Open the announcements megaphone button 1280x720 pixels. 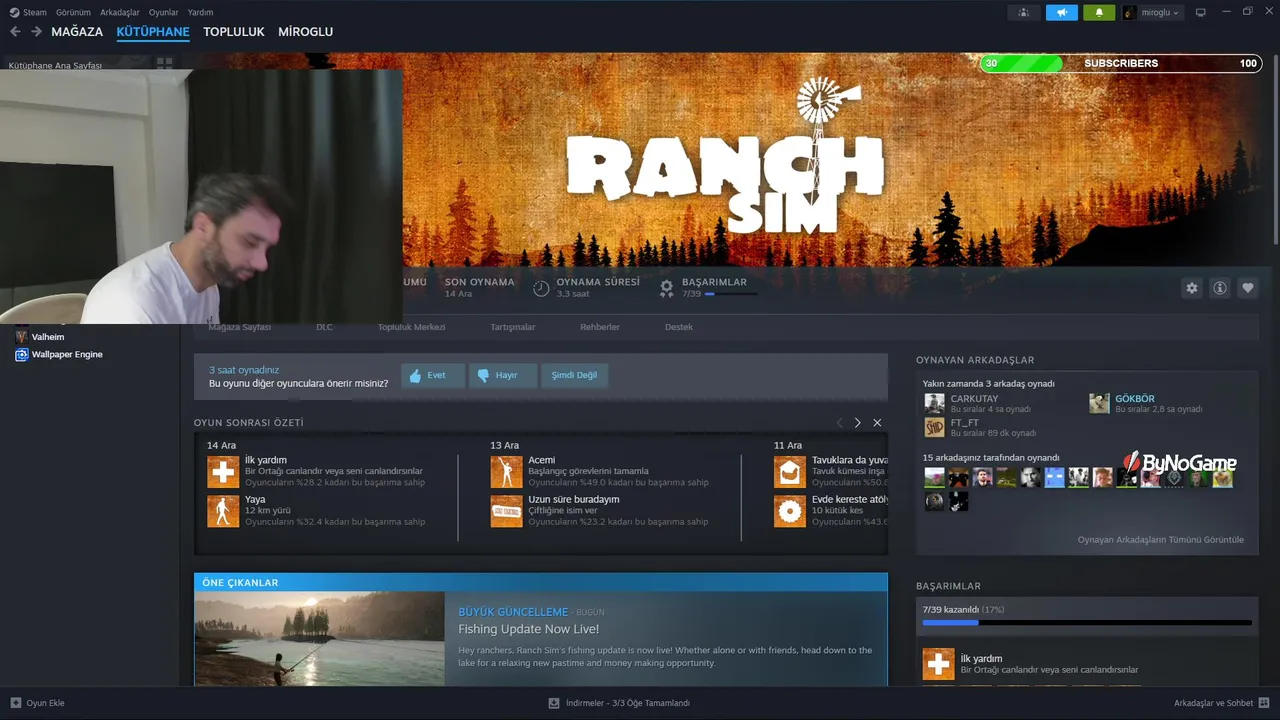(x=1062, y=12)
